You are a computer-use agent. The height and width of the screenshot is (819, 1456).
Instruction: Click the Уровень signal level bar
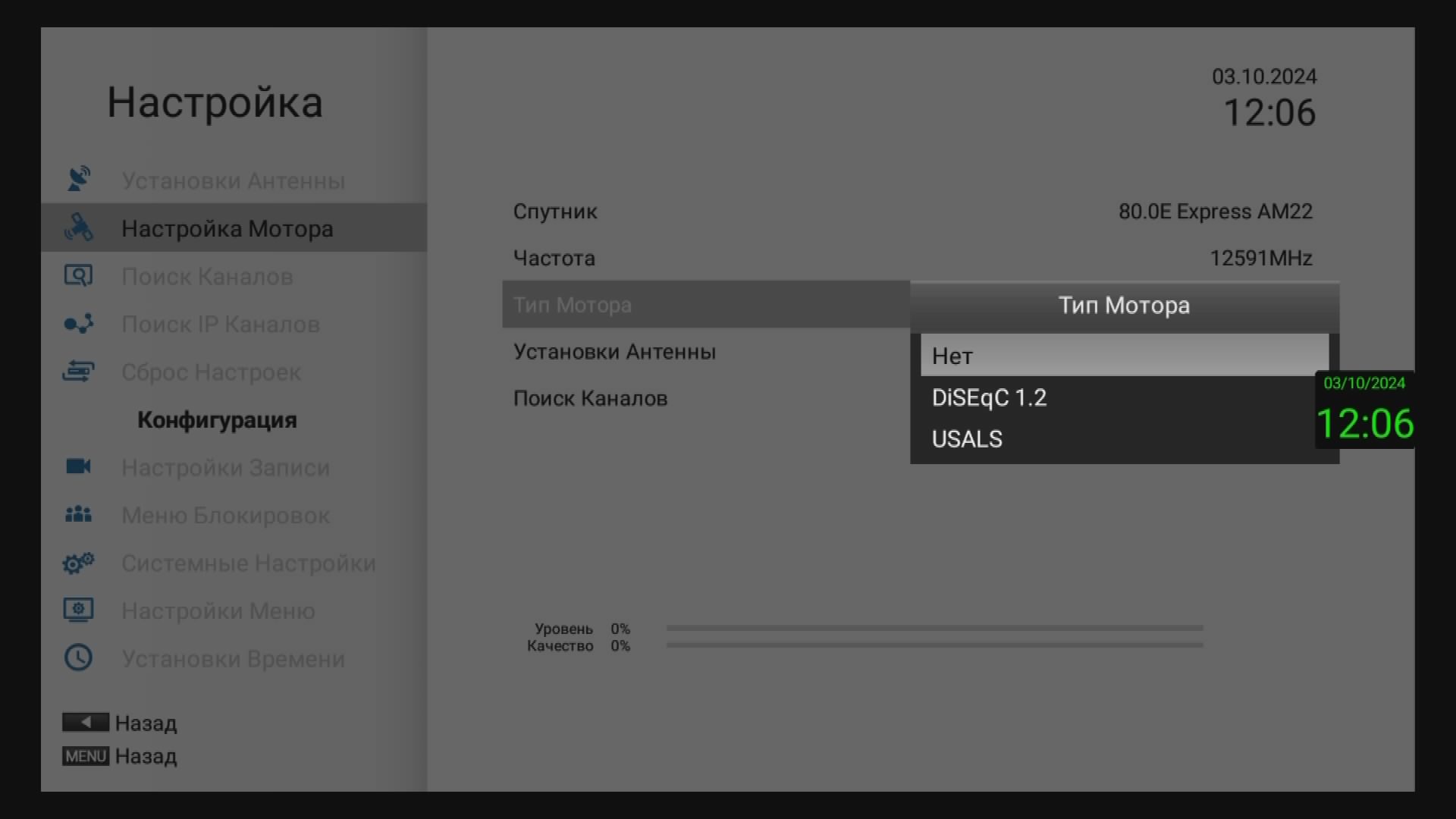tap(934, 628)
